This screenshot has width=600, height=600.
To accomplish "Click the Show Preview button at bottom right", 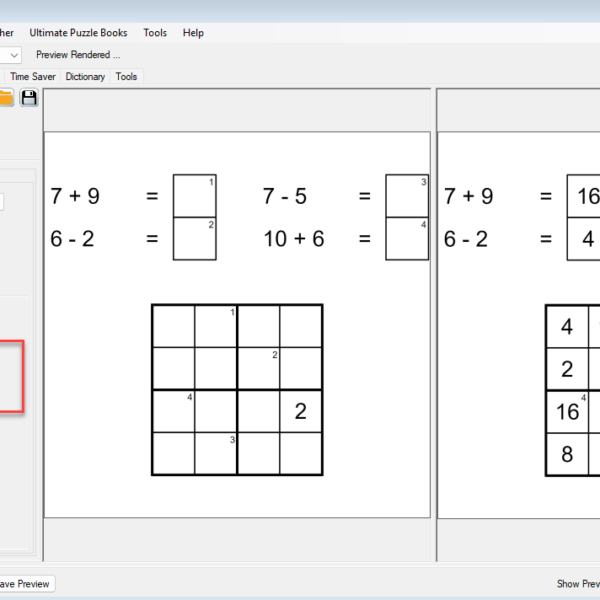I will click(578, 584).
